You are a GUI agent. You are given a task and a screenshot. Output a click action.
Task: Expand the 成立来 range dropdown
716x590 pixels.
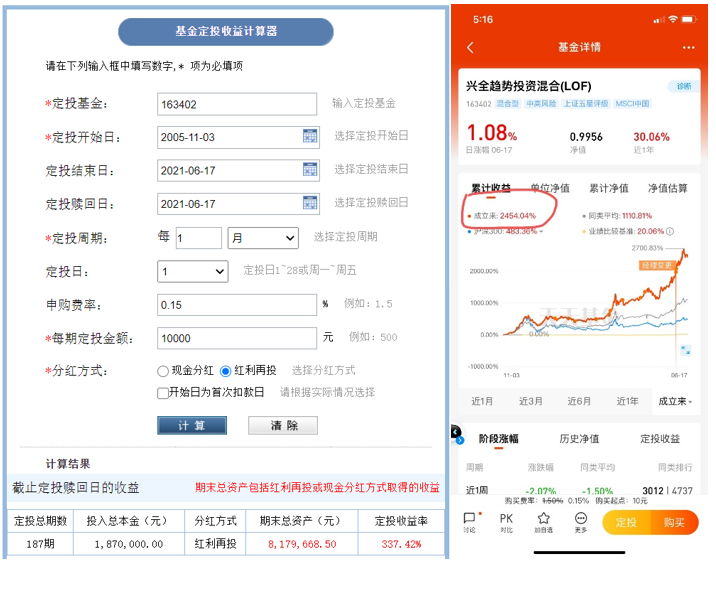click(675, 401)
